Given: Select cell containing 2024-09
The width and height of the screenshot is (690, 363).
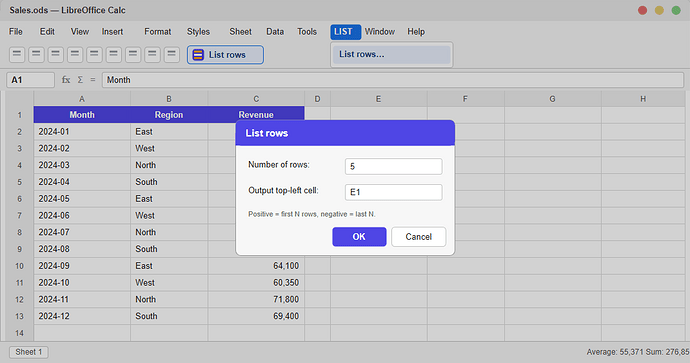Looking at the screenshot, I should coord(82,266).
